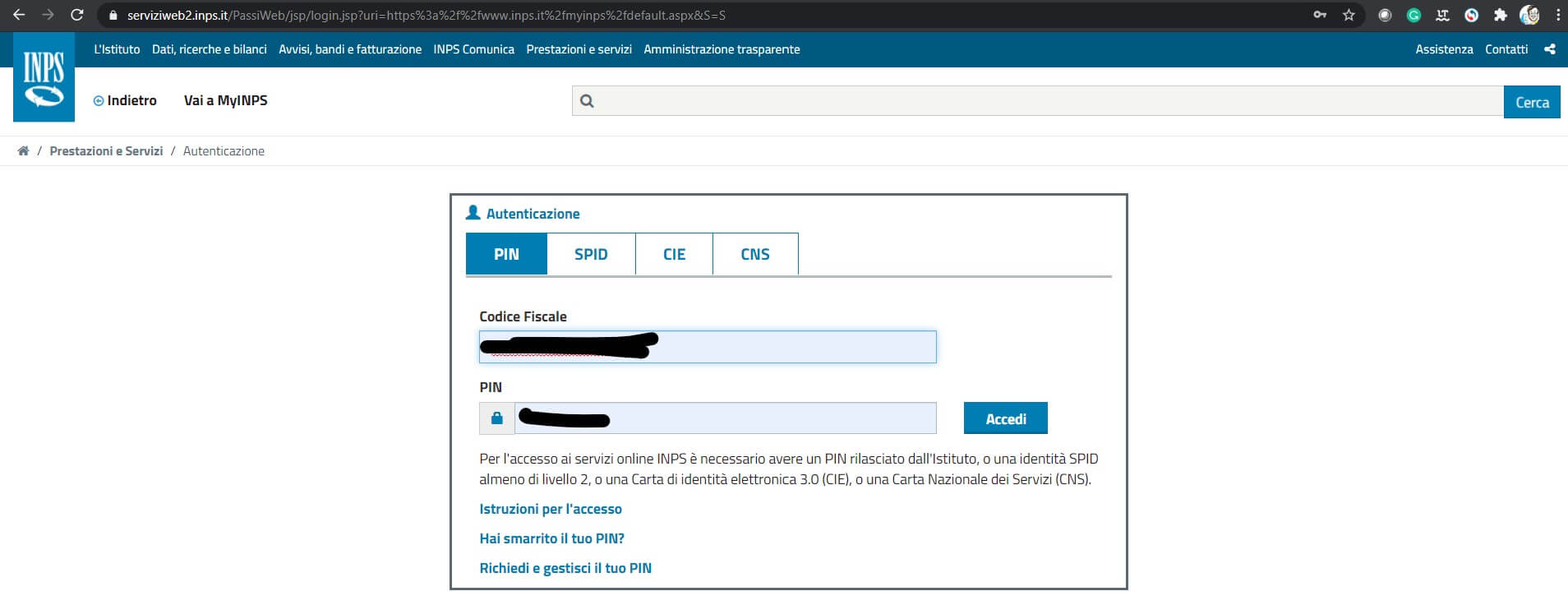
Task: Open Chrome three-dot menu
Action: (x=1557, y=15)
